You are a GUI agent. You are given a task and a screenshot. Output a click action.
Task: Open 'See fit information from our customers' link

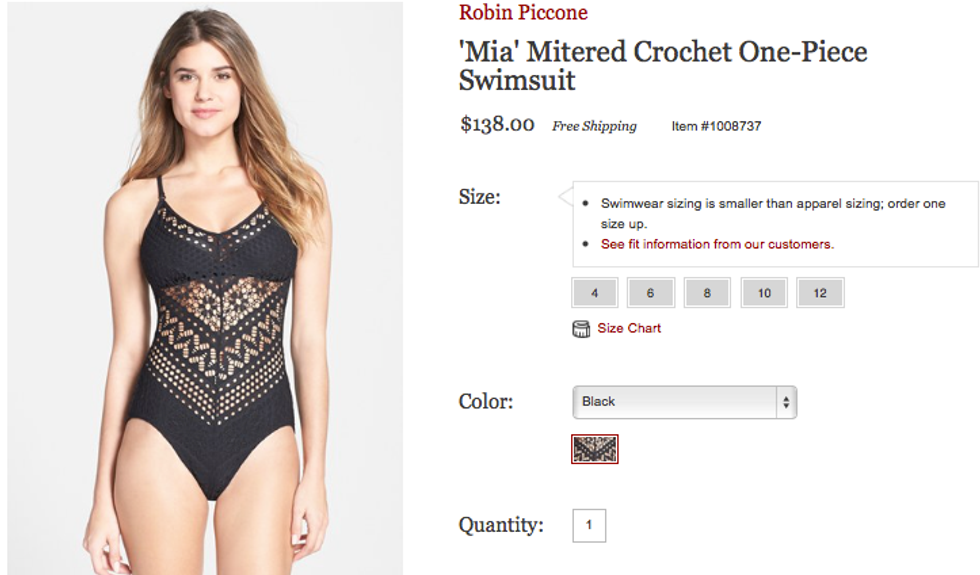point(717,244)
